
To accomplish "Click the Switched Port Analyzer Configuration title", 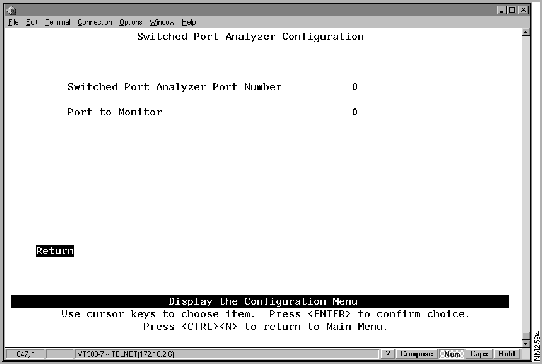I will 250,36.
